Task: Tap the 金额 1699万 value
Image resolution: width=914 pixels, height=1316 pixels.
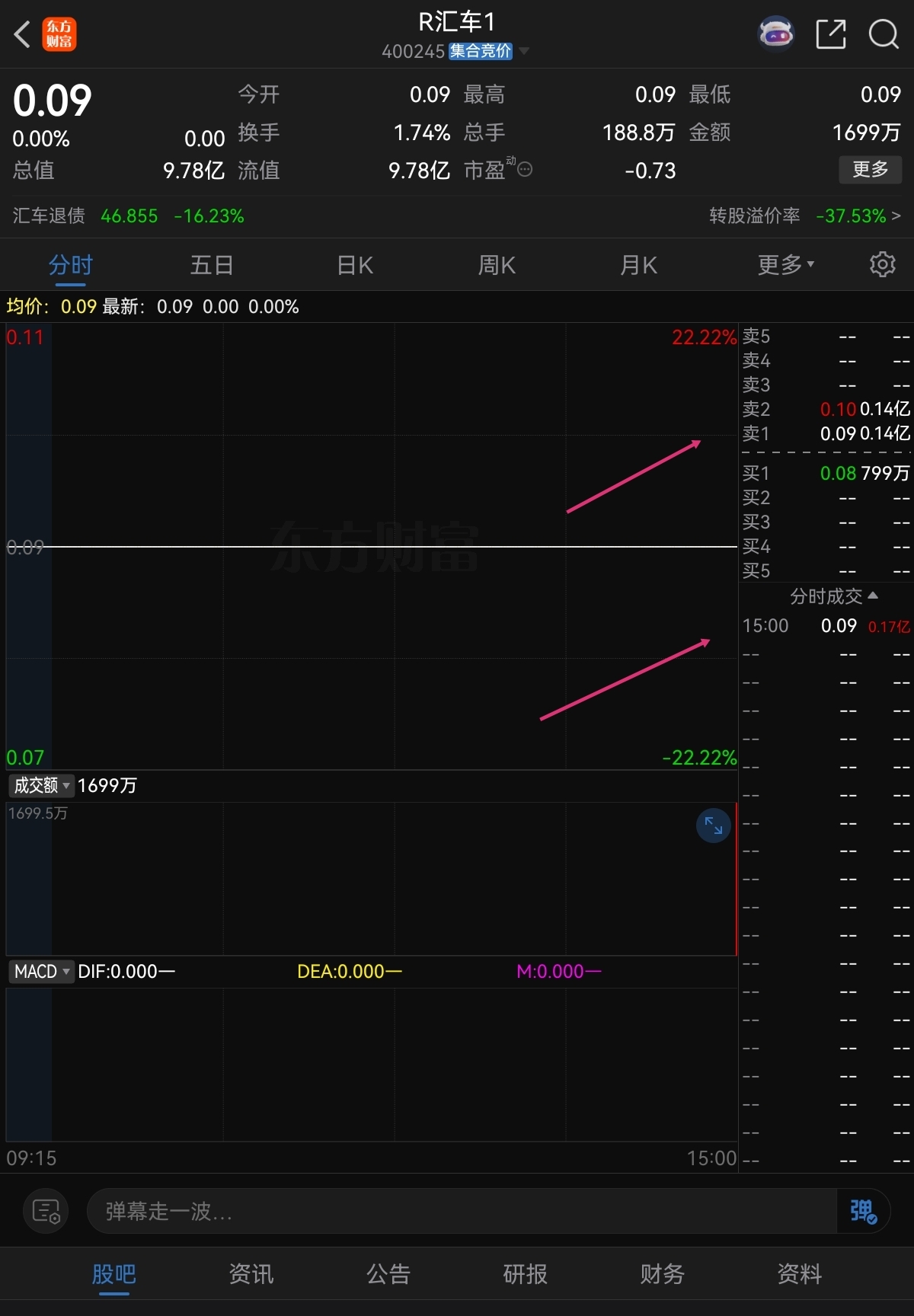Action: [x=867, y=133]
